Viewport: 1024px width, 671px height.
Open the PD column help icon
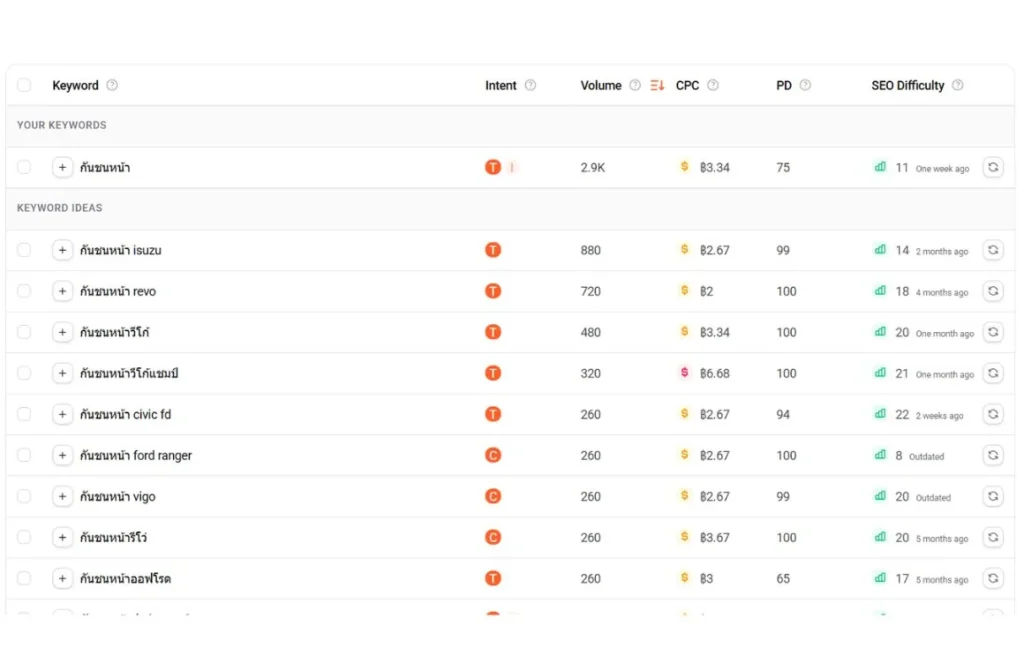(805, 86)
